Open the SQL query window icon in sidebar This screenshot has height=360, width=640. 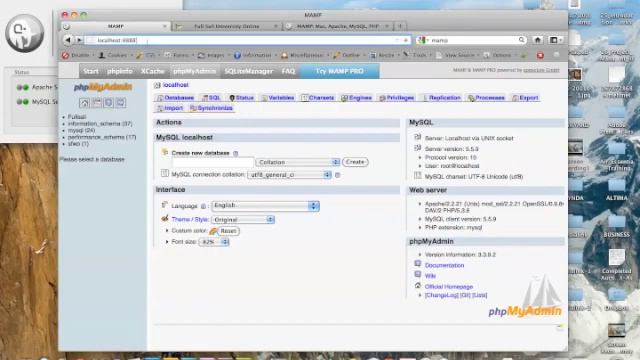point(97,103)
